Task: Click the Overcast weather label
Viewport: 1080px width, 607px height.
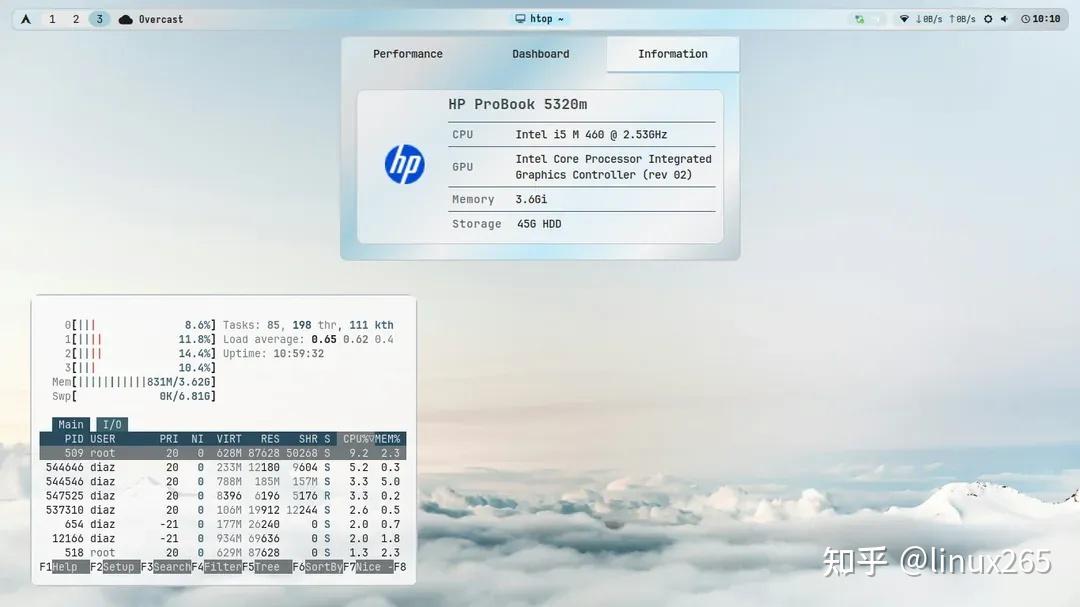Action: click(160, 19)
